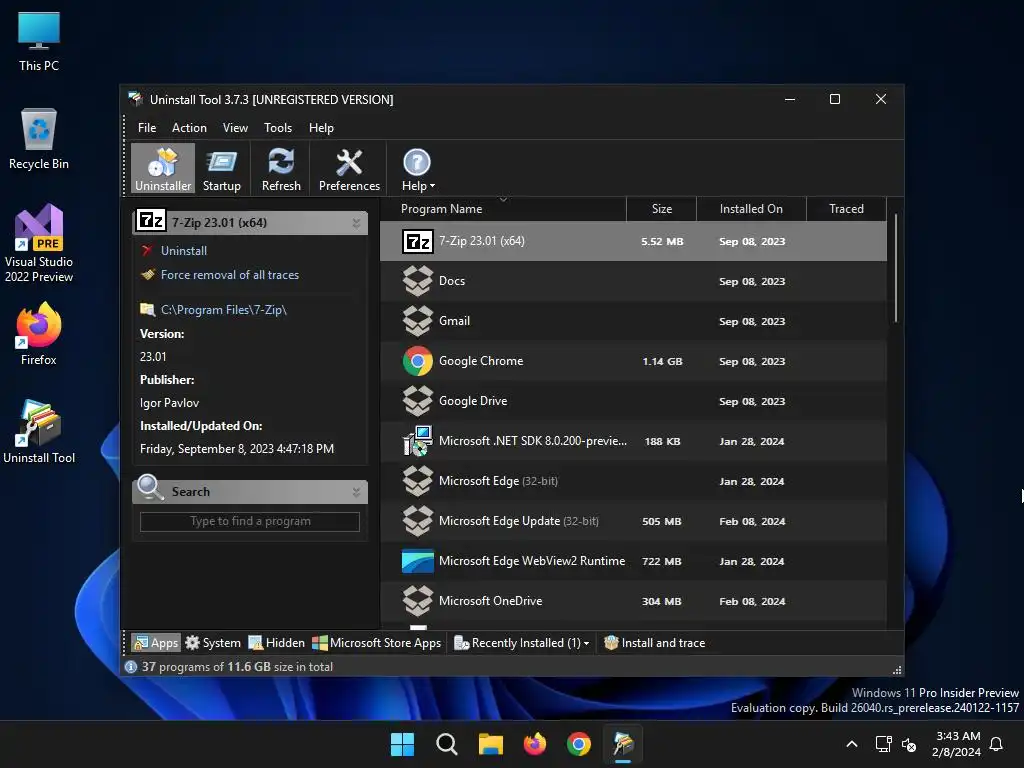Switch to the System tab
1024x768 pixels.
click(213, 643)
